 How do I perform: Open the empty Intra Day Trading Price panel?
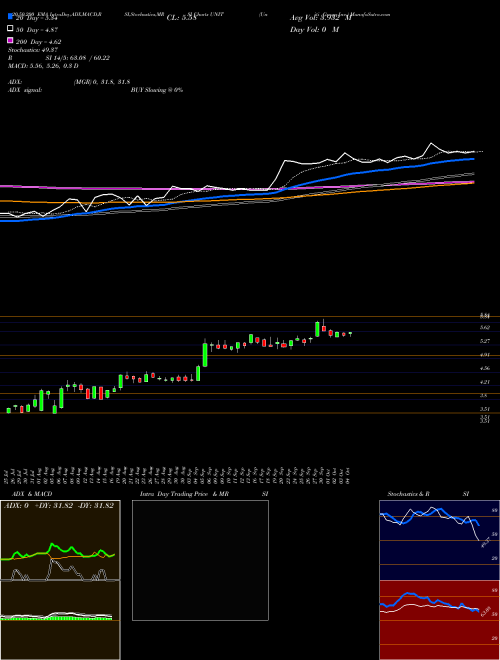(200, 560)
